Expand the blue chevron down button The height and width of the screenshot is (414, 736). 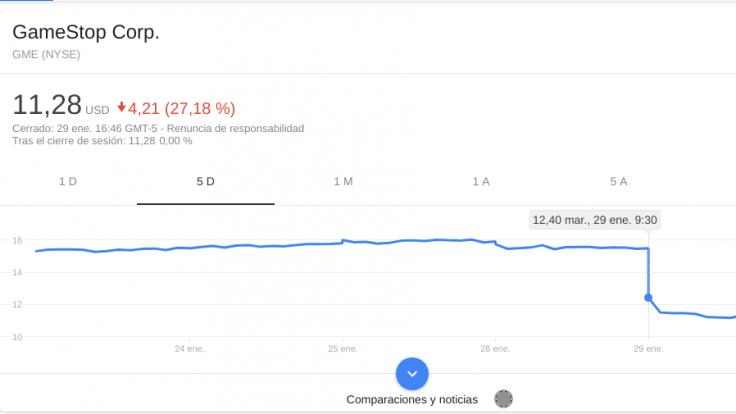pos(412,374)
